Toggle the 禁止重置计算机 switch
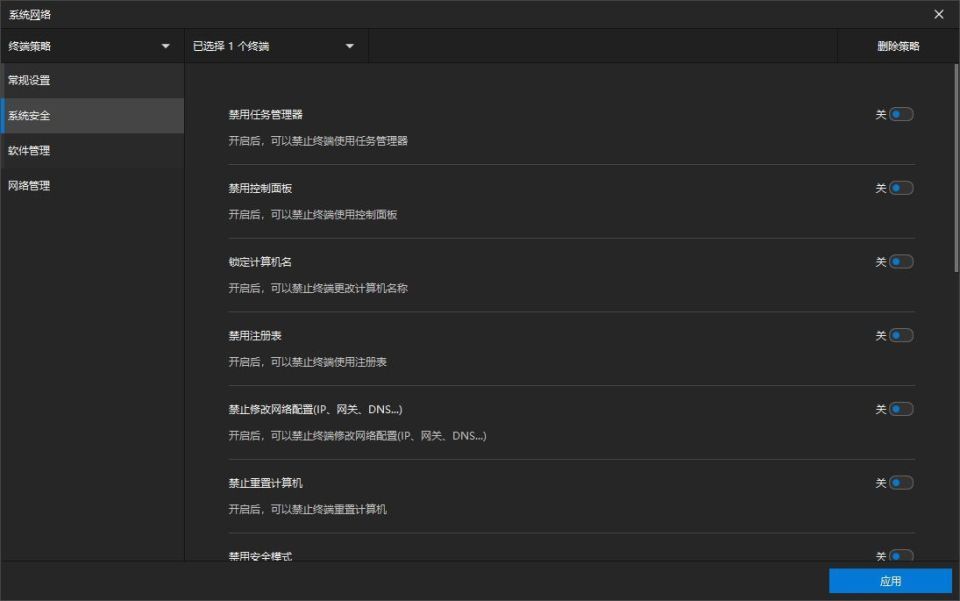The height and width of the screenshot is (601, 960). (901, 483)
